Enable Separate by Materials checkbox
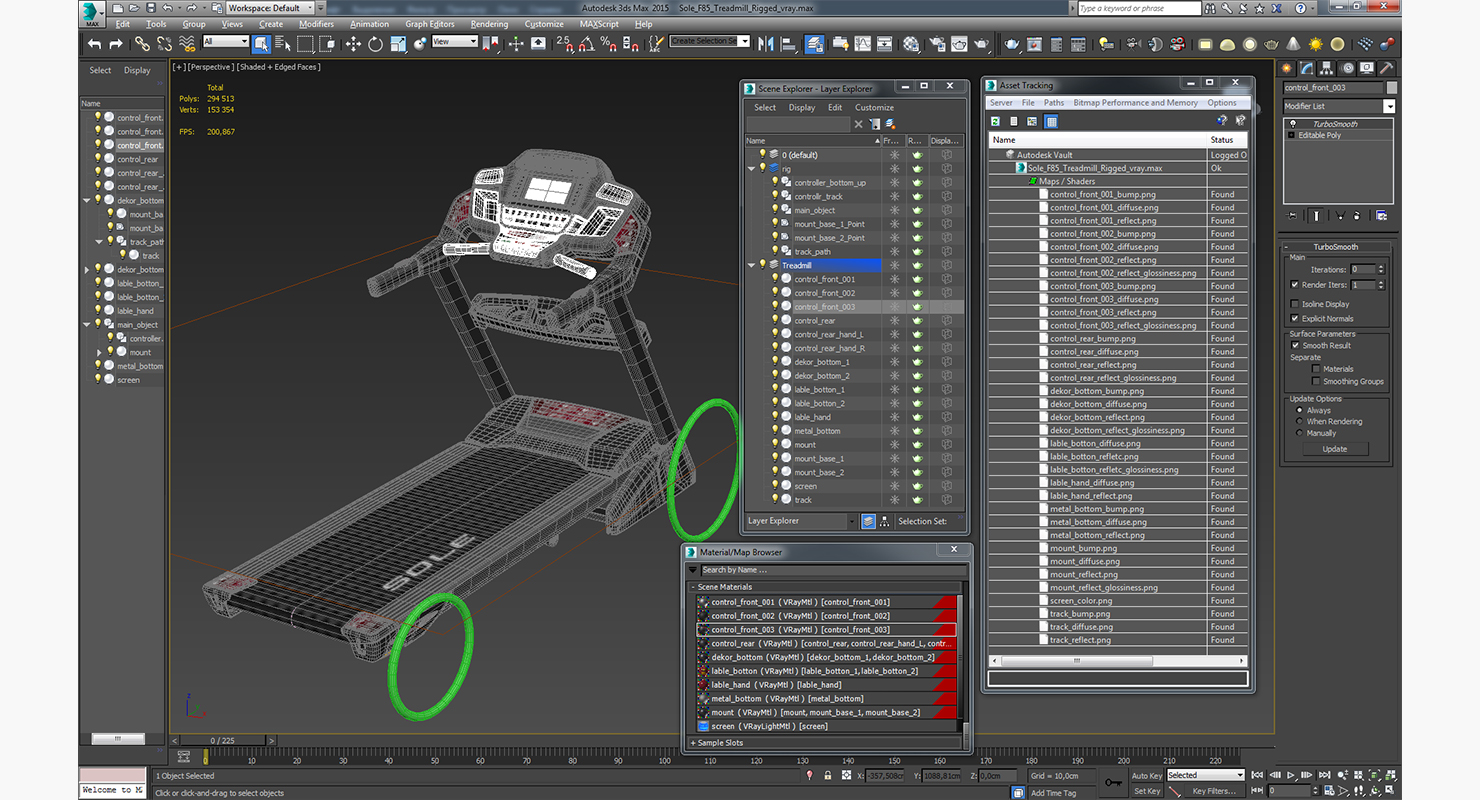The height and width of the screenshot is (800, 1480). [x=1316, y=368]
